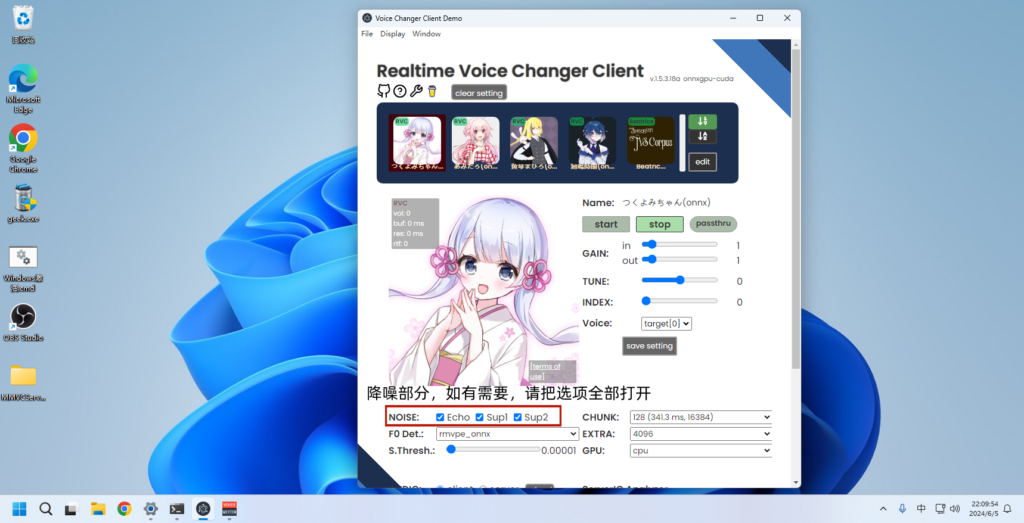Open the Windows Start menu
This screenshot has height=523, width=1024.
click(x=20, y=509)
